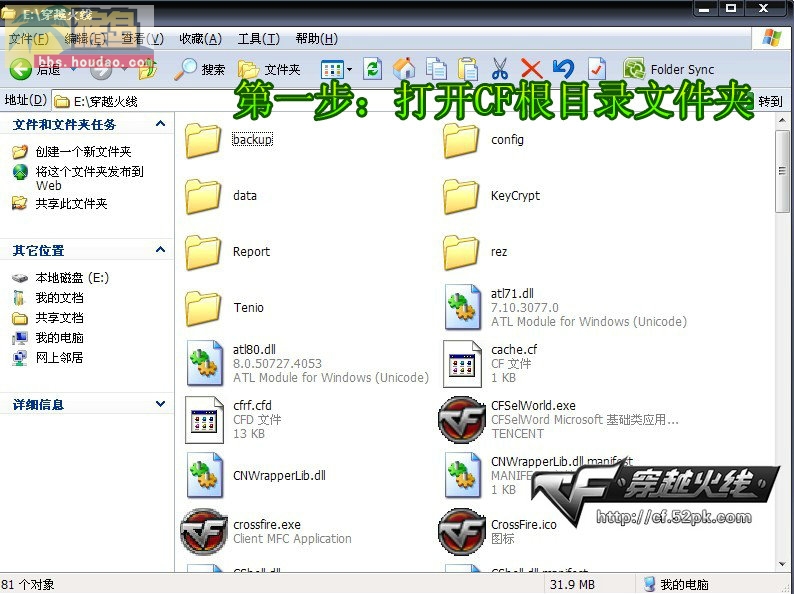
Task: Click the vertical scrollbar thumb
Action: pos(782,171)
